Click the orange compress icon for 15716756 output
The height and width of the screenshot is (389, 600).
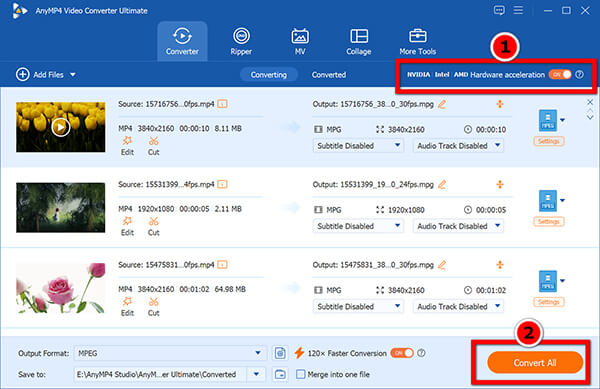[x=500, y=104]
